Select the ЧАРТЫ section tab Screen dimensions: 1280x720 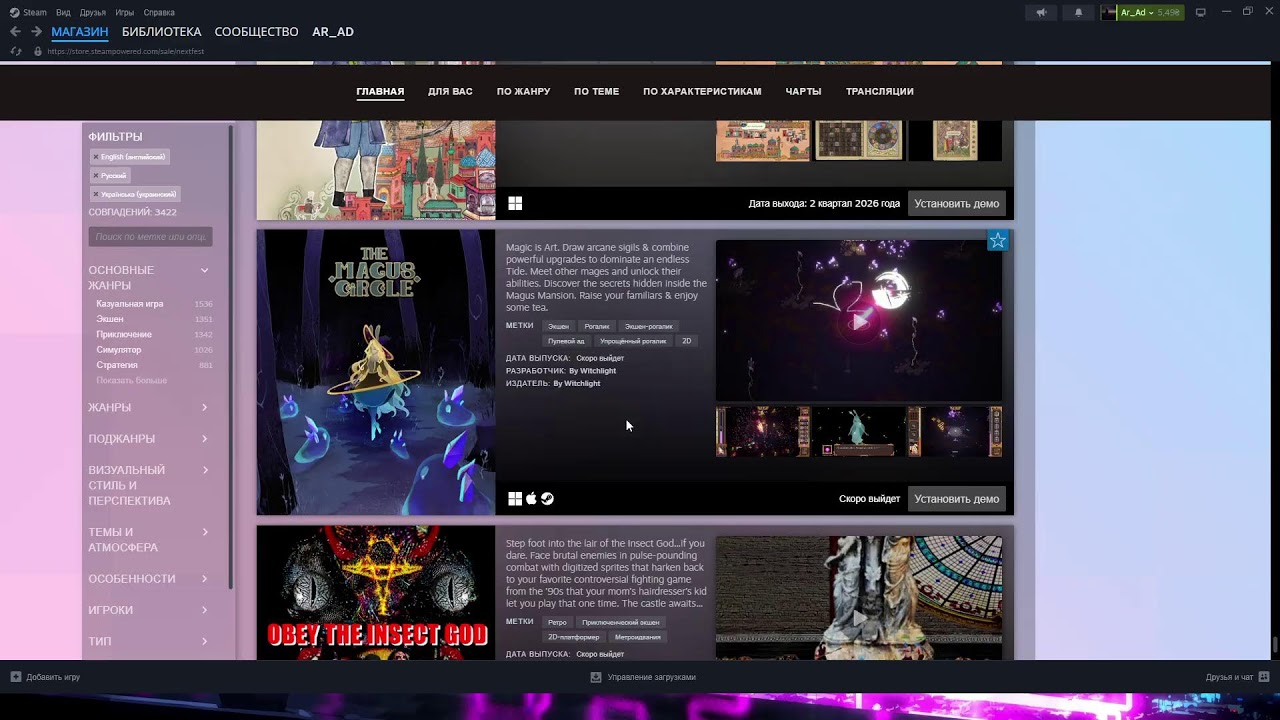pyautogui.click(x=804, y=92)
